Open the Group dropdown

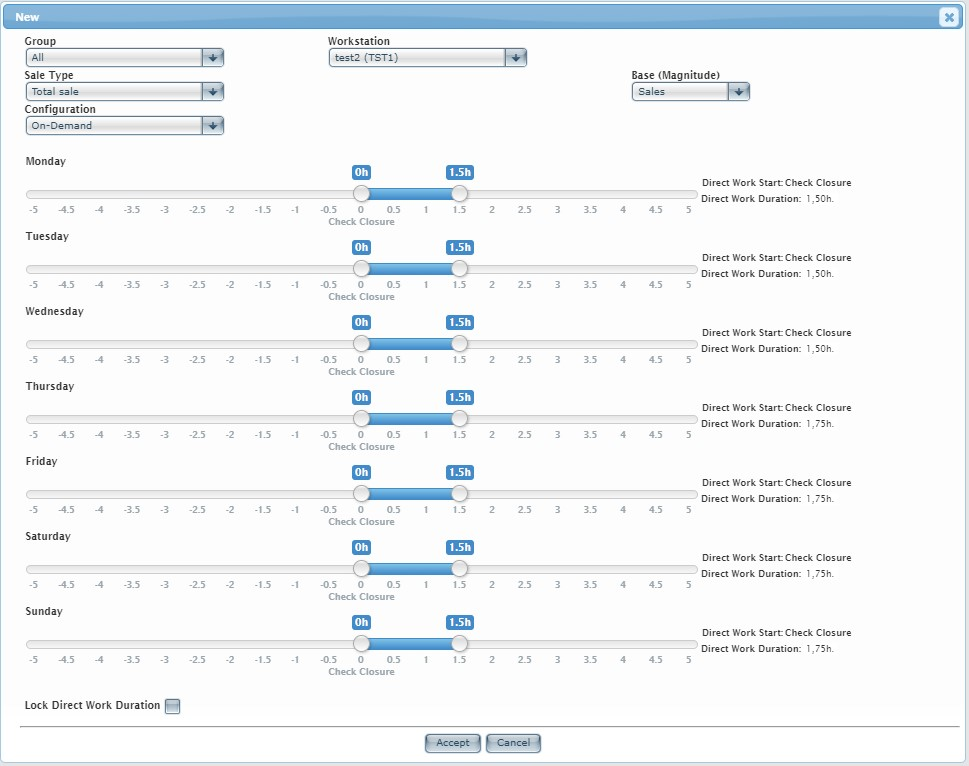pyautogui.click(x=212, y=58)
